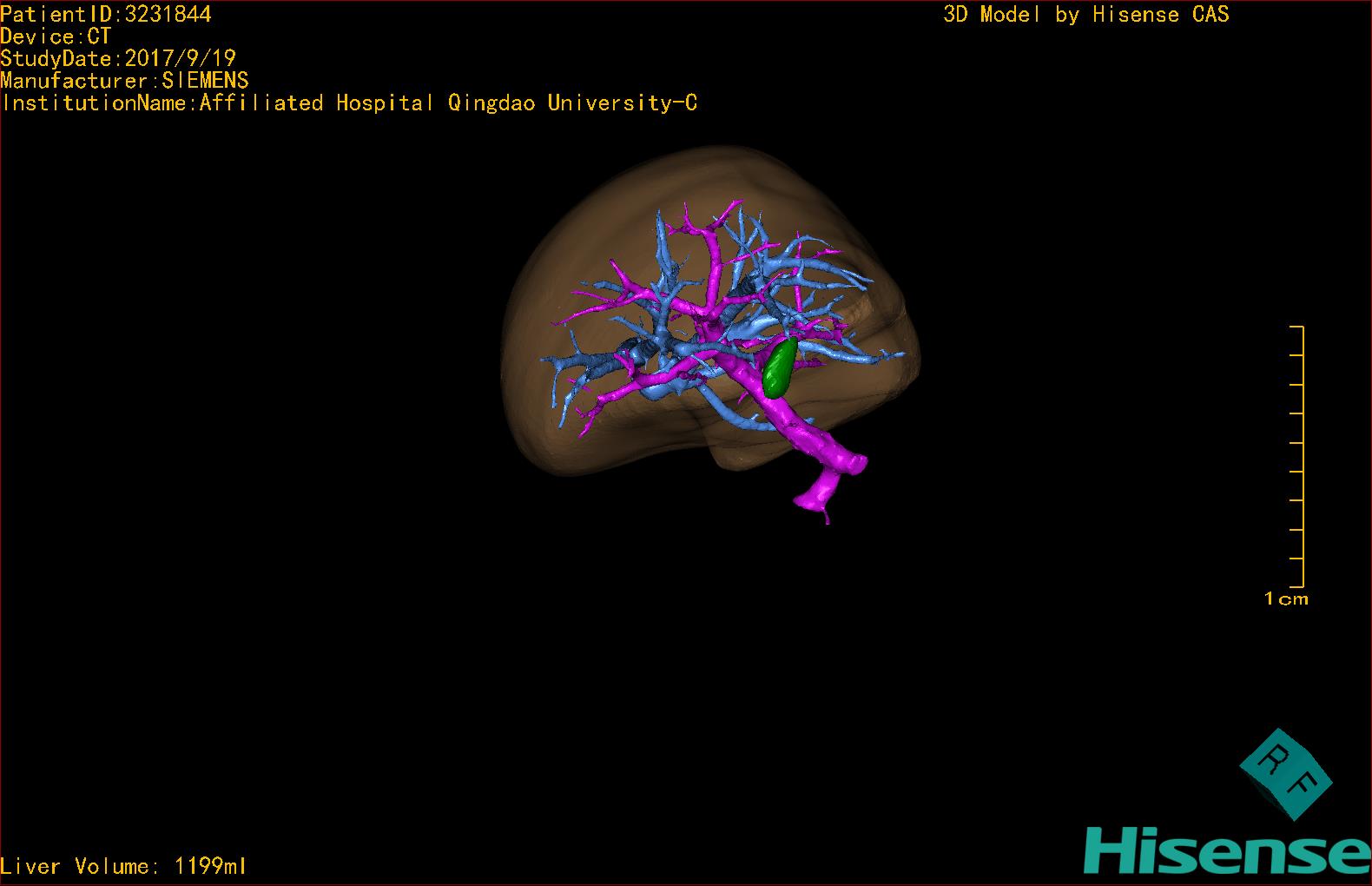Click the "Device:CT" text

click(x=56, y=36)
